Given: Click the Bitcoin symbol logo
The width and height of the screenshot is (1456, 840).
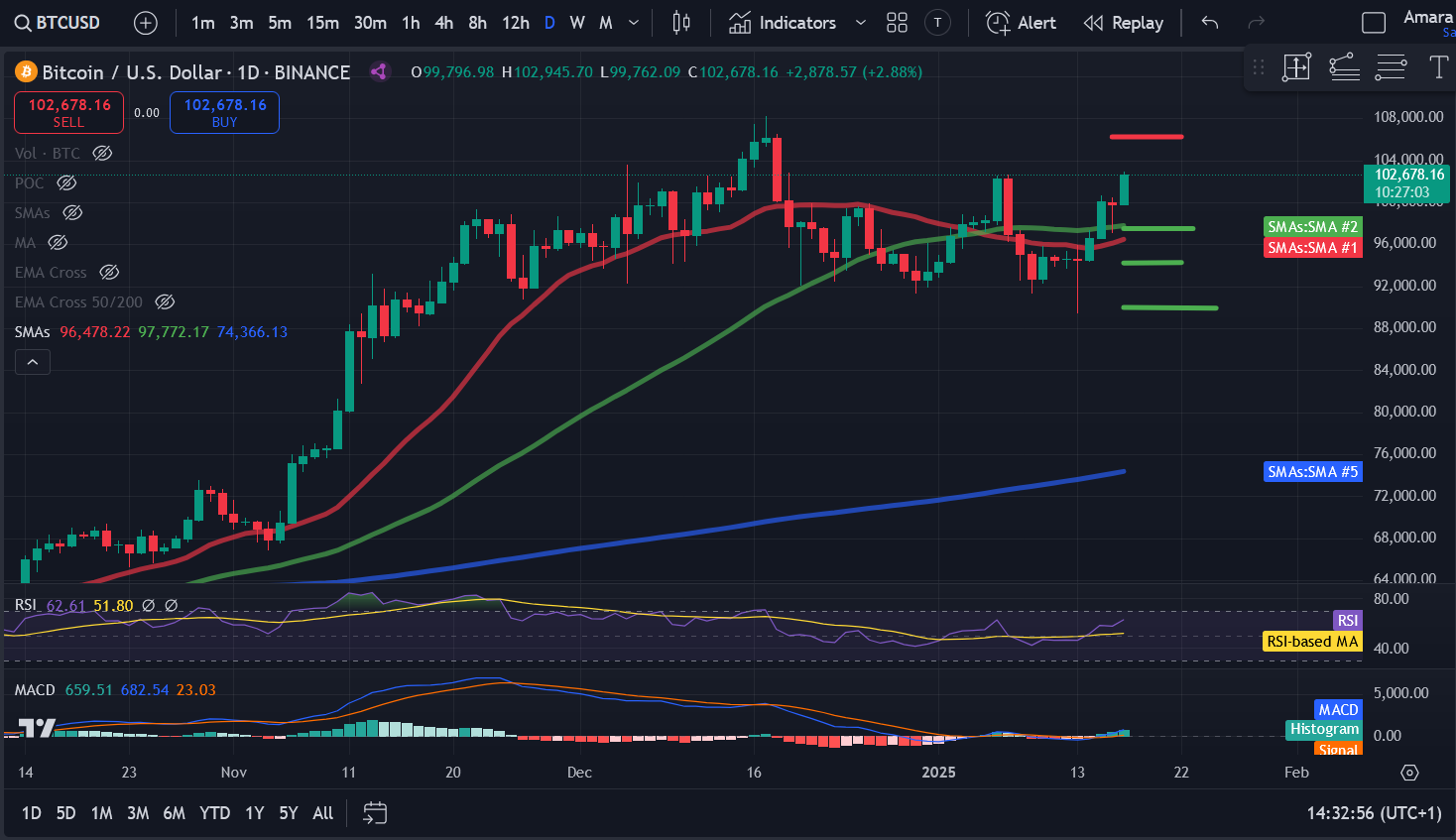Looking at the screenshot, I should coord(26,71).
